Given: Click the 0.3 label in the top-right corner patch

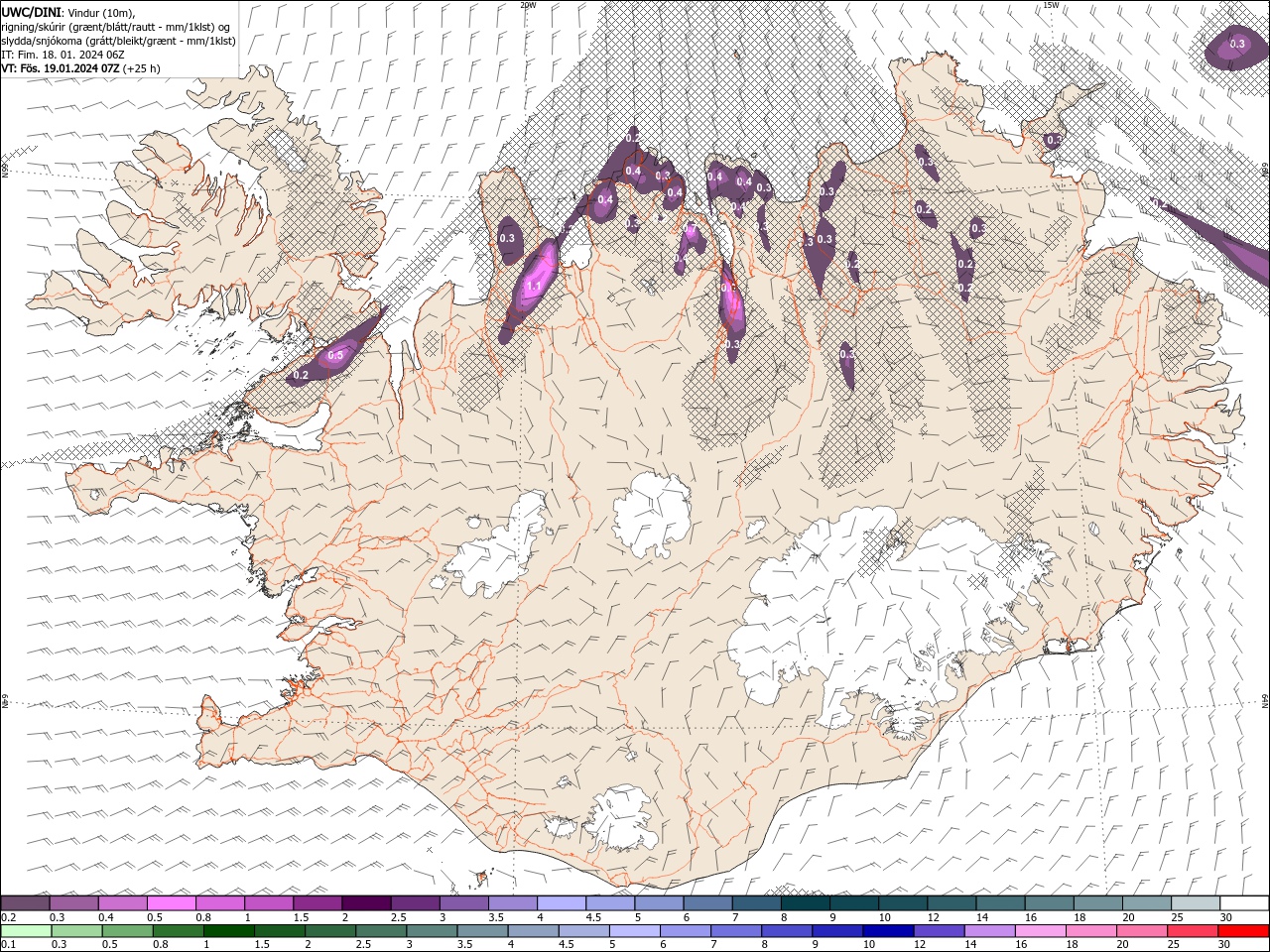Looking at the screenshot, I should click(1237, 44).
